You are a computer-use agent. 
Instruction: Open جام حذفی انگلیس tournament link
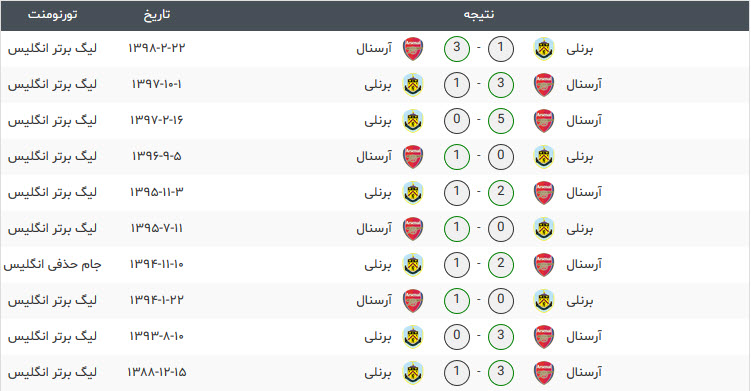coord(53,264)
